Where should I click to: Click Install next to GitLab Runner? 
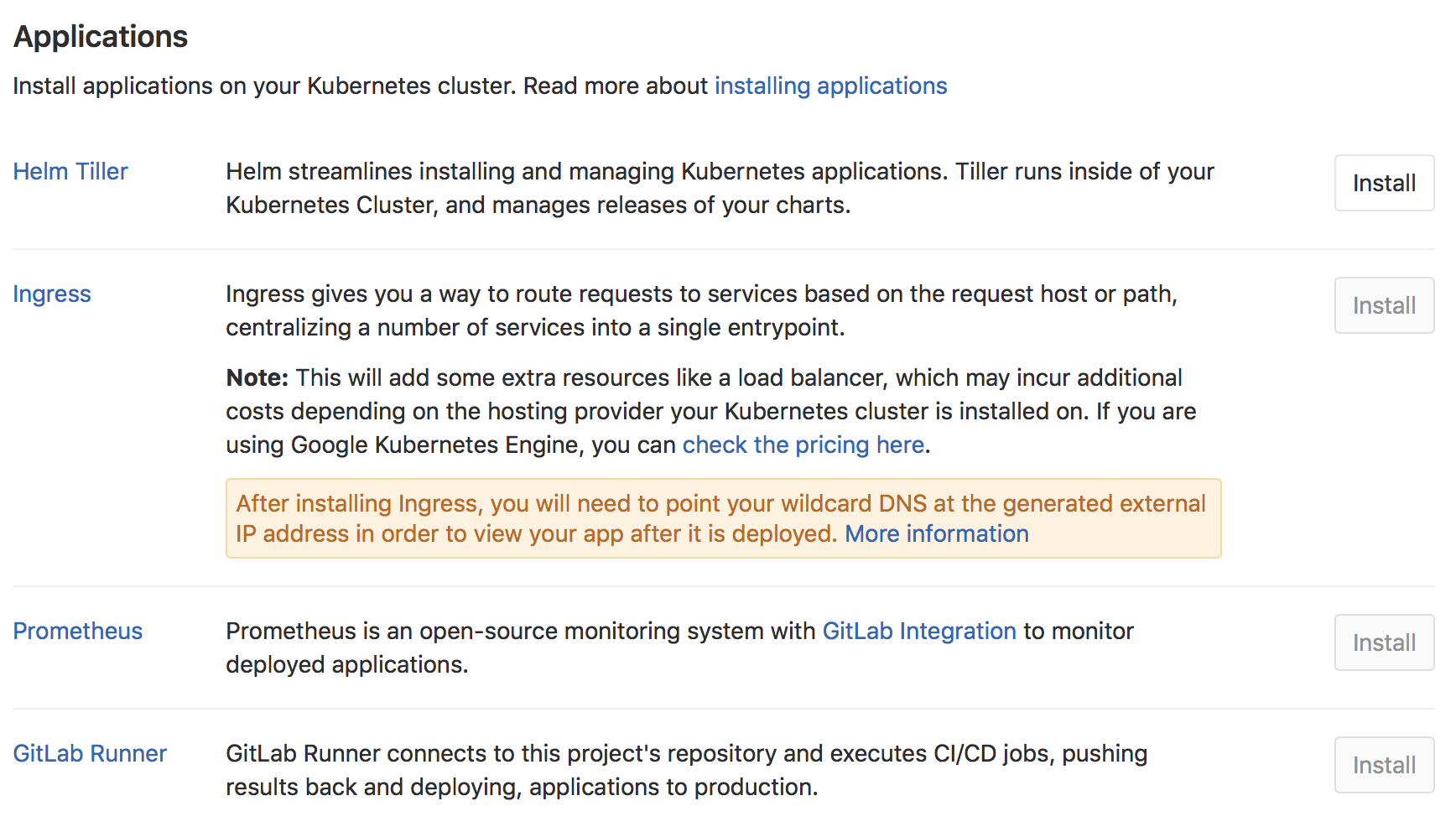click(x=1383, y=765)
